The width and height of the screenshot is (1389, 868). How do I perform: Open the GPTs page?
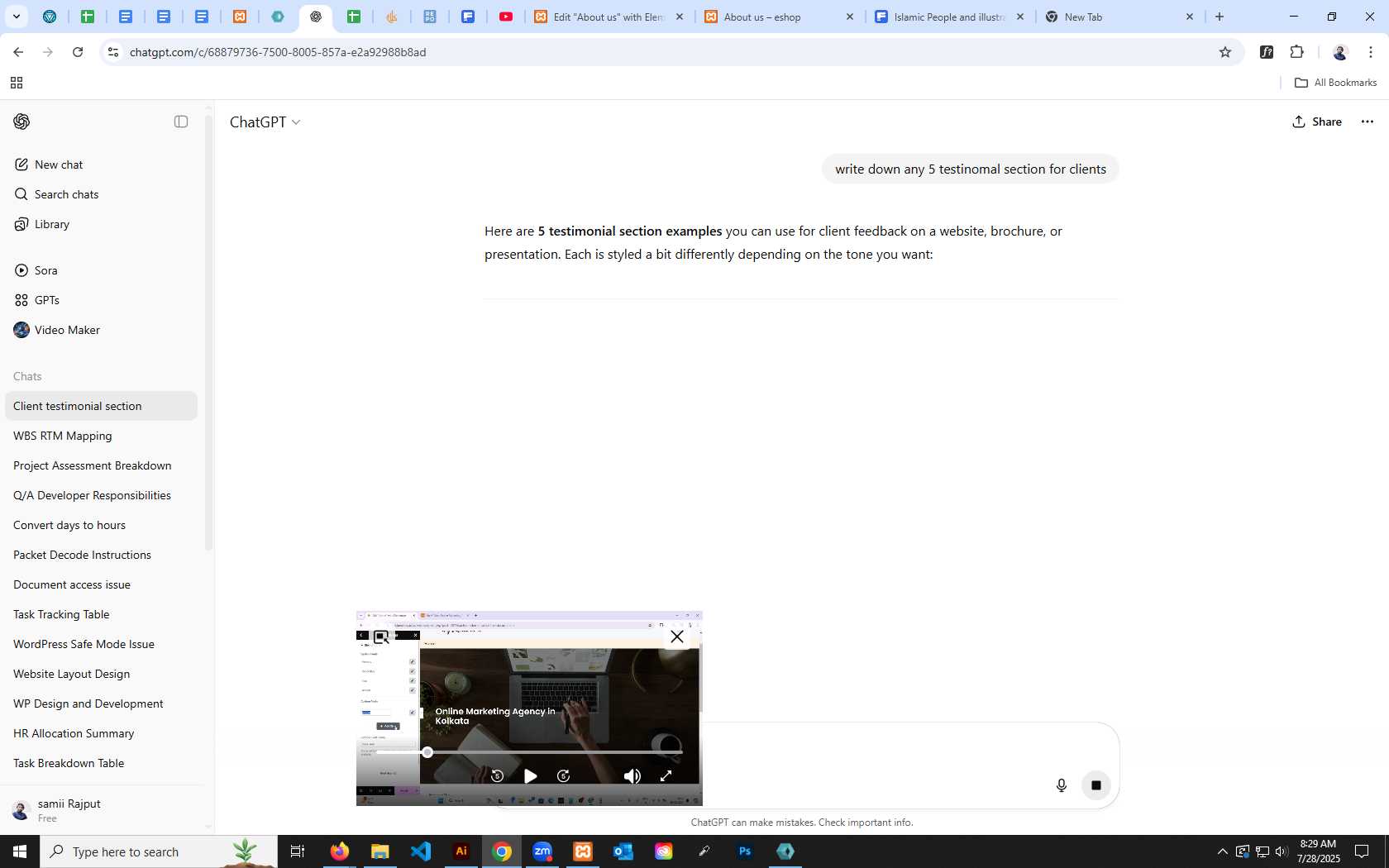(x=101, y=300)
